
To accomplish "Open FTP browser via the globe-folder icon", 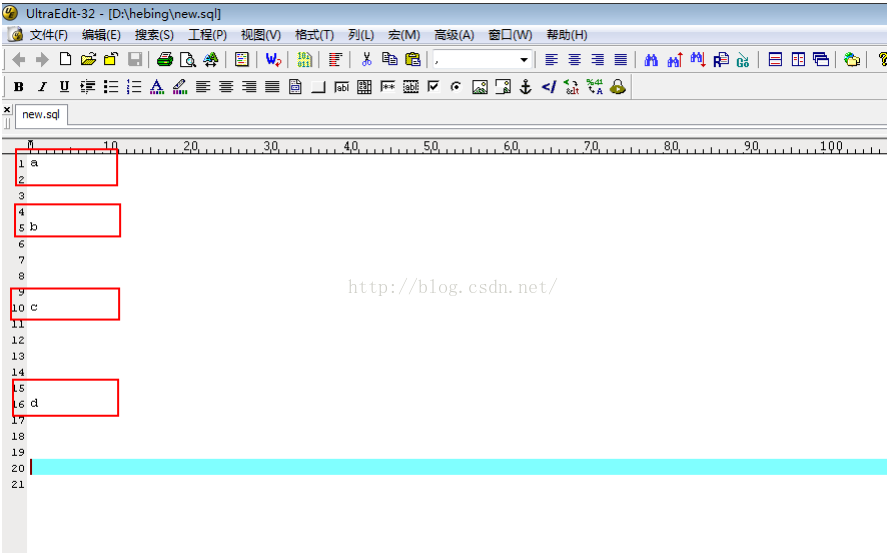I will click(x=852, y=59).
